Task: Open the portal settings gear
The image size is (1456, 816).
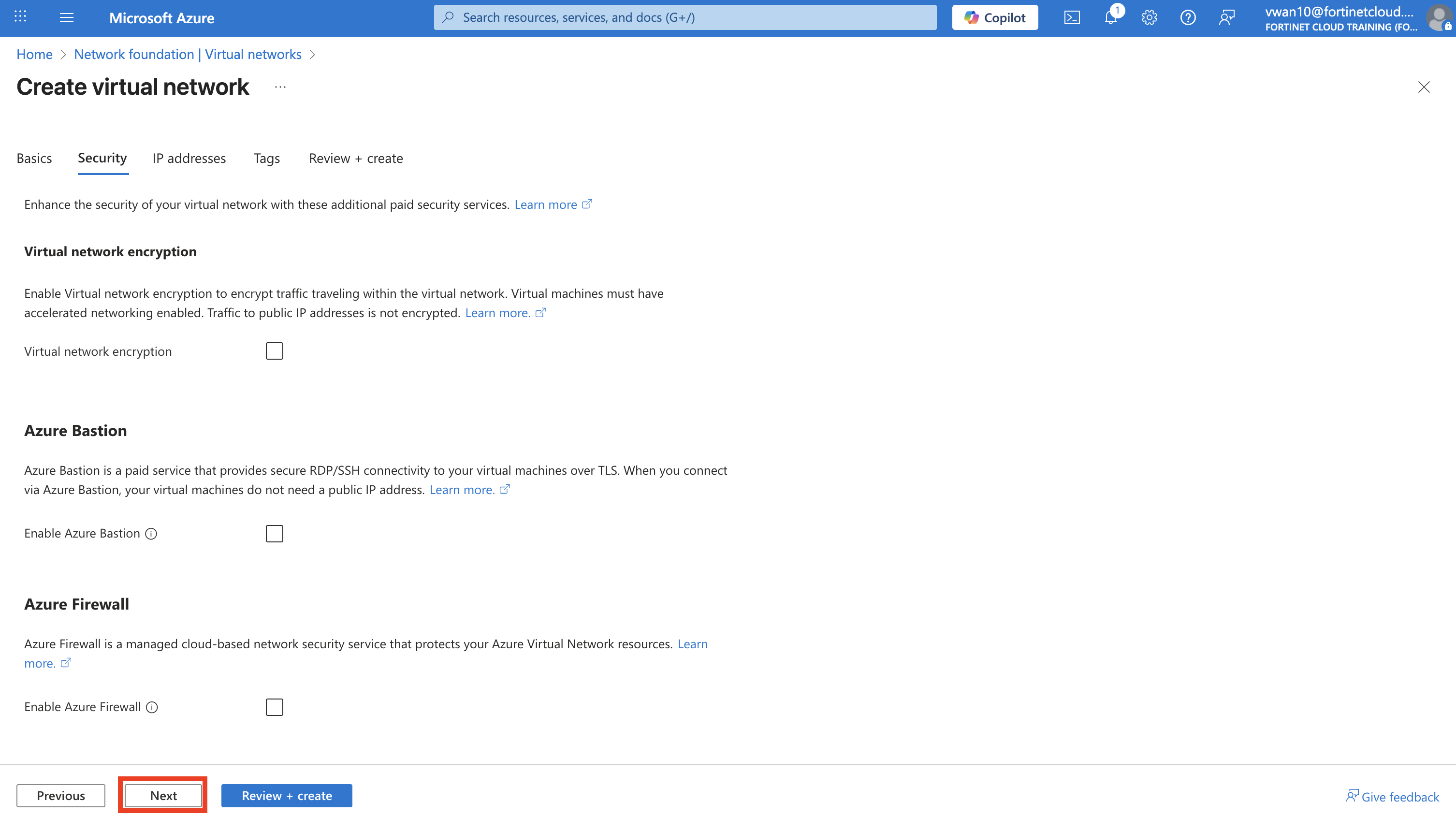Action: (1149, 17)
